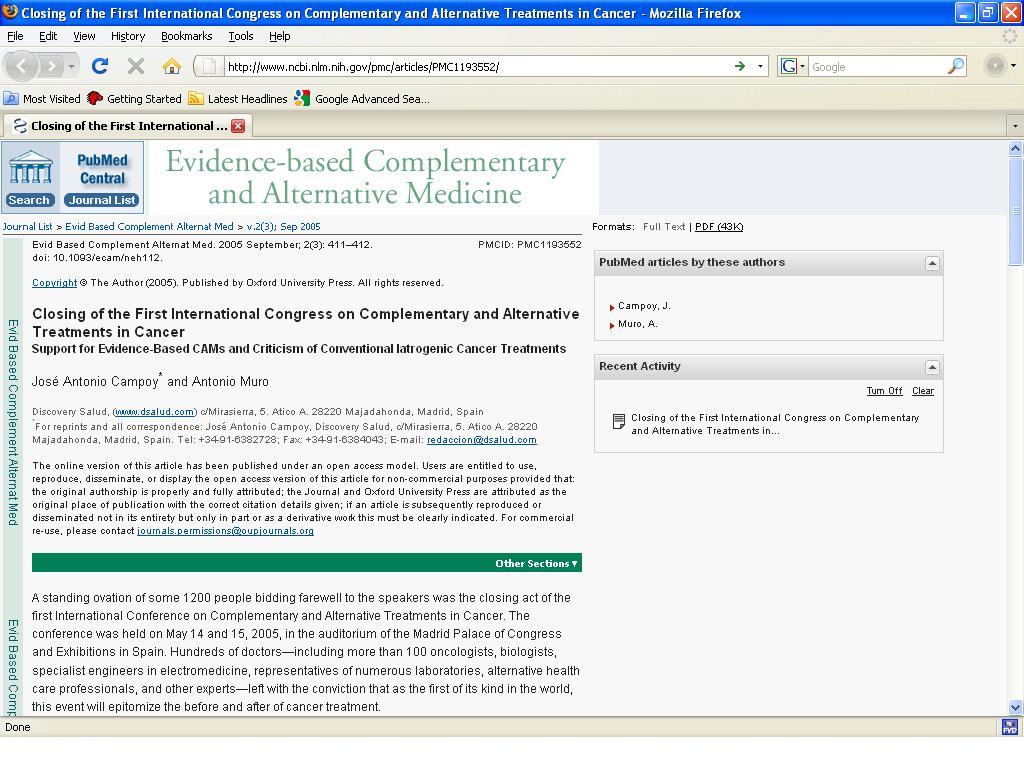Follow the Evid Based Complement Alternat Med breadcrumb

tap(149, 227)
